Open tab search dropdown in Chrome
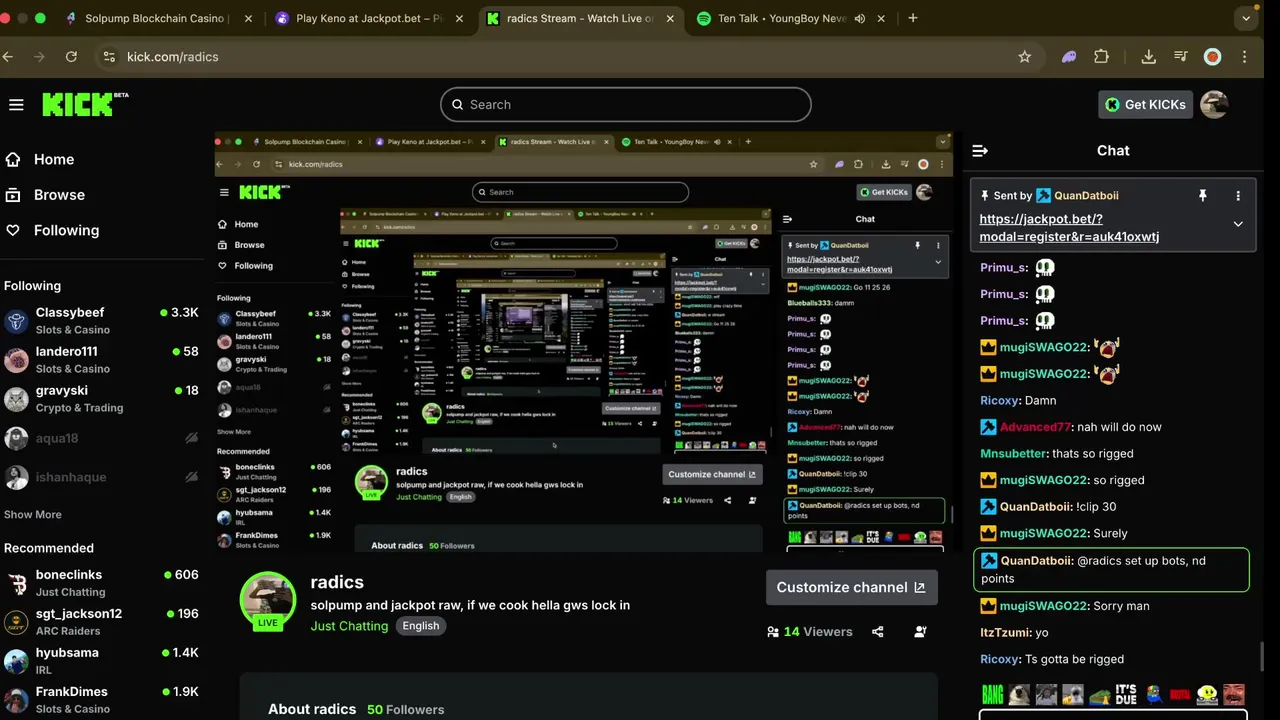Image resolution: width=1280 pixels, height=720 pixels. click(1246, 18)
